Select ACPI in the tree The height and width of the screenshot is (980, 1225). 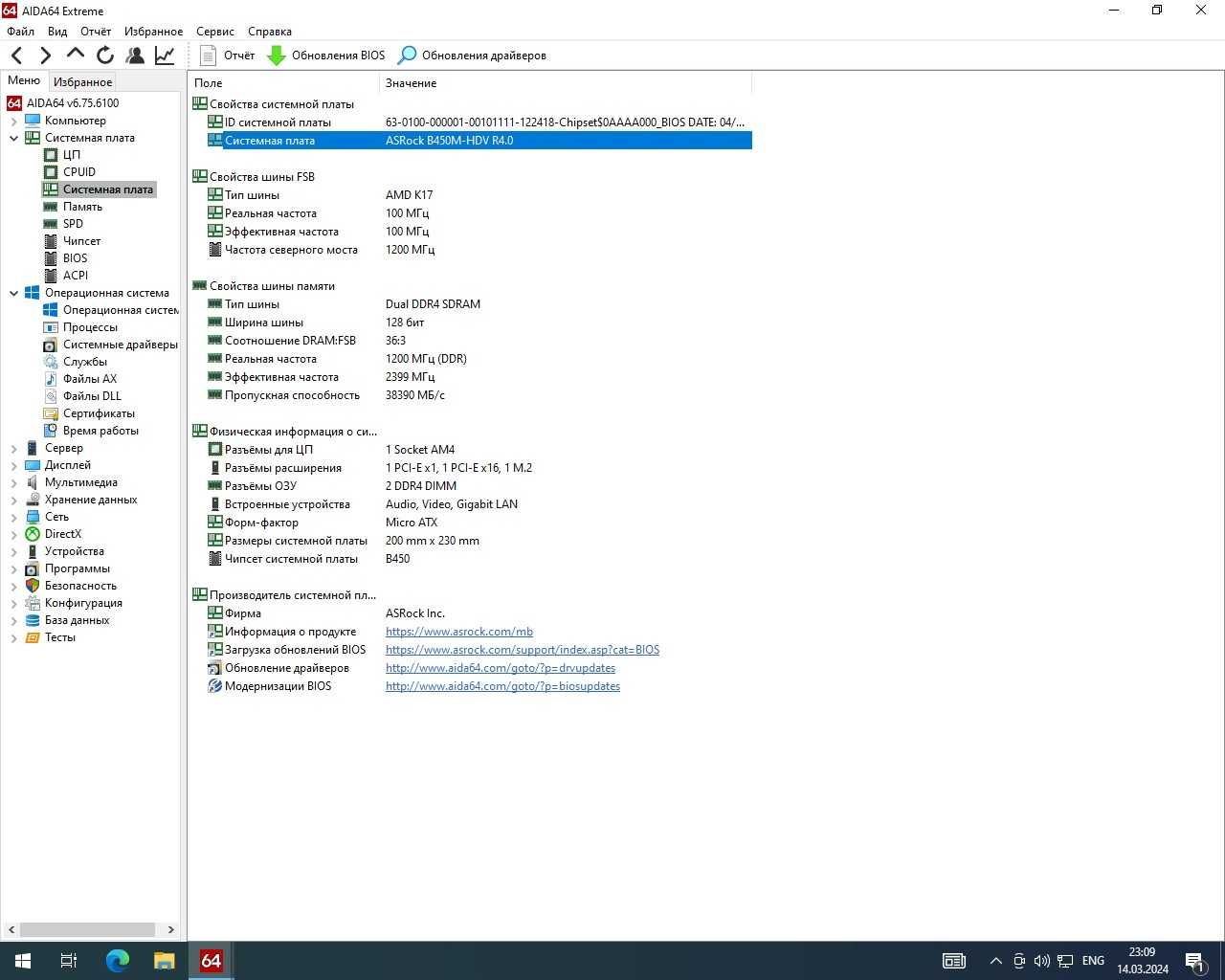coord(76,276)
